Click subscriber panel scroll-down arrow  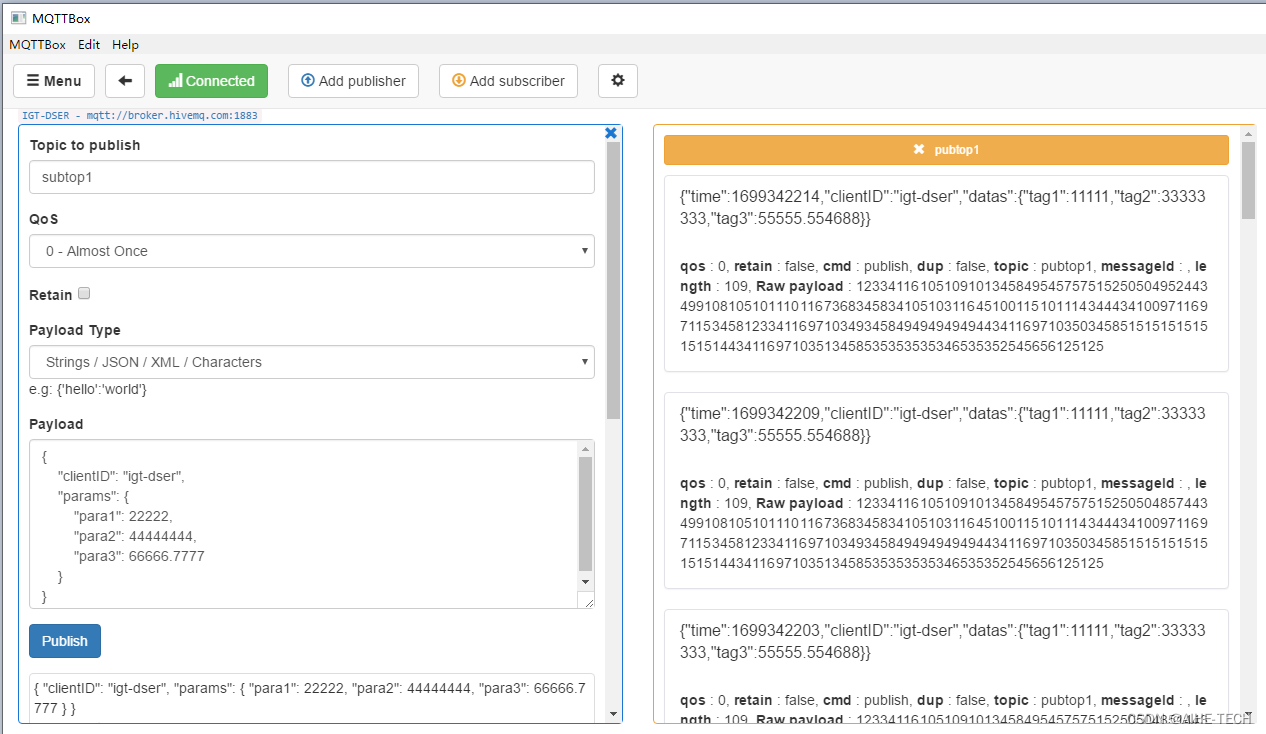point(1248,714)
